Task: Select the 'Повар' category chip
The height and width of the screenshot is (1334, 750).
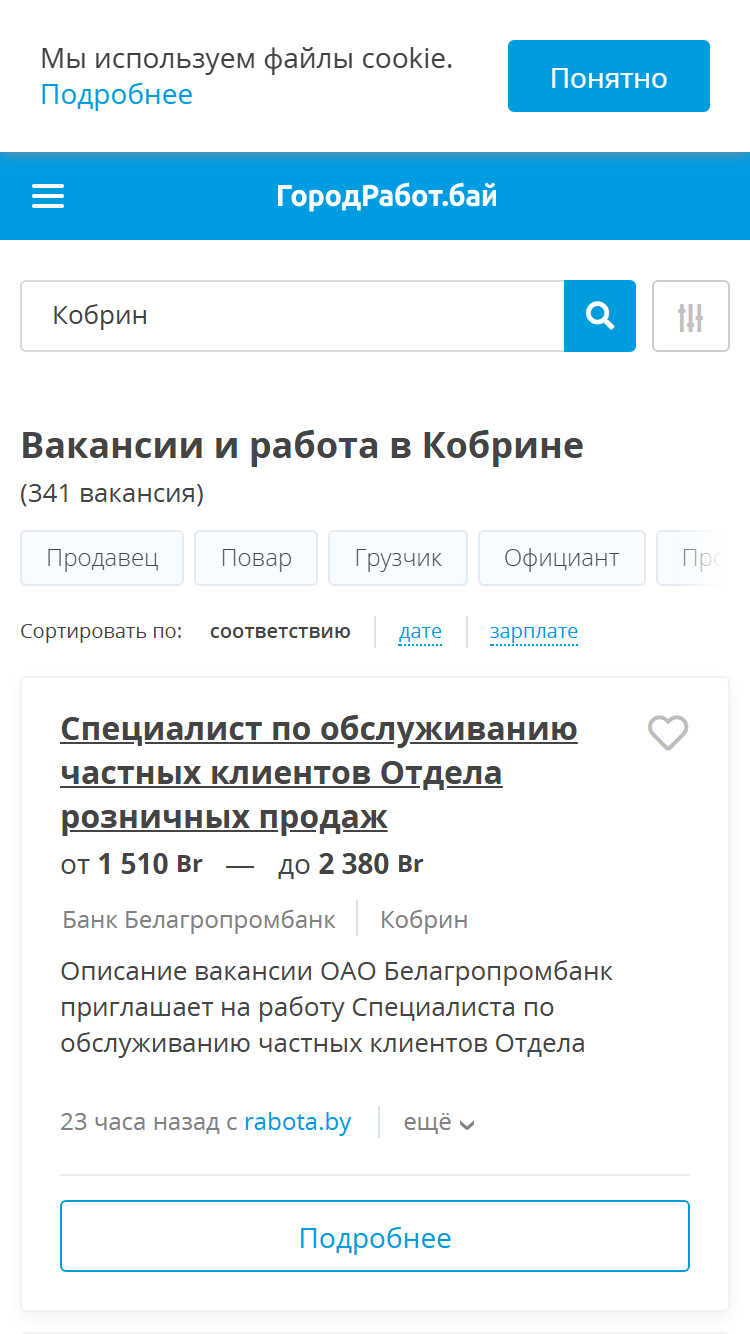Action: [x=256, y=558]
